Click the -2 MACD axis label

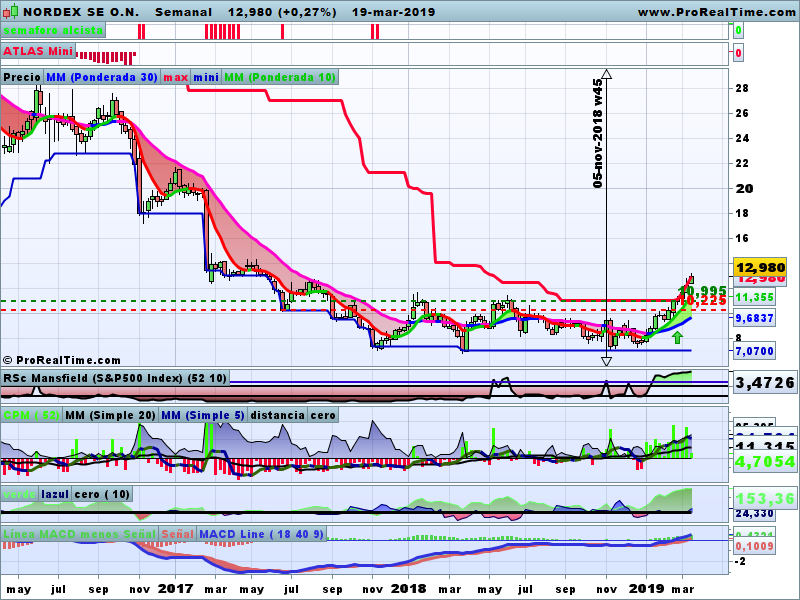pos(740,561)
